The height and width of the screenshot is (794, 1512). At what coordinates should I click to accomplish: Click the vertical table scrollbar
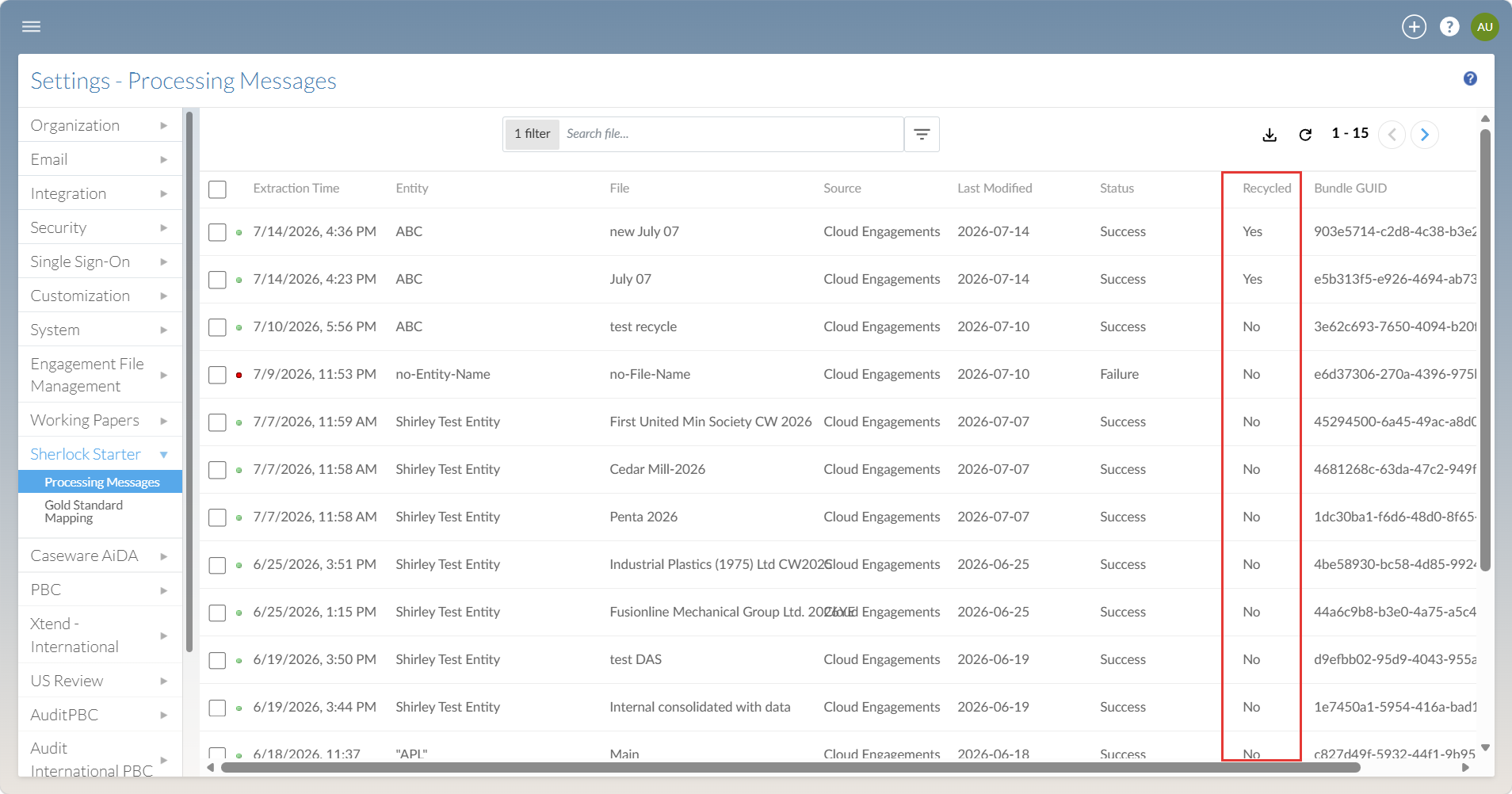click(1485, 349)
